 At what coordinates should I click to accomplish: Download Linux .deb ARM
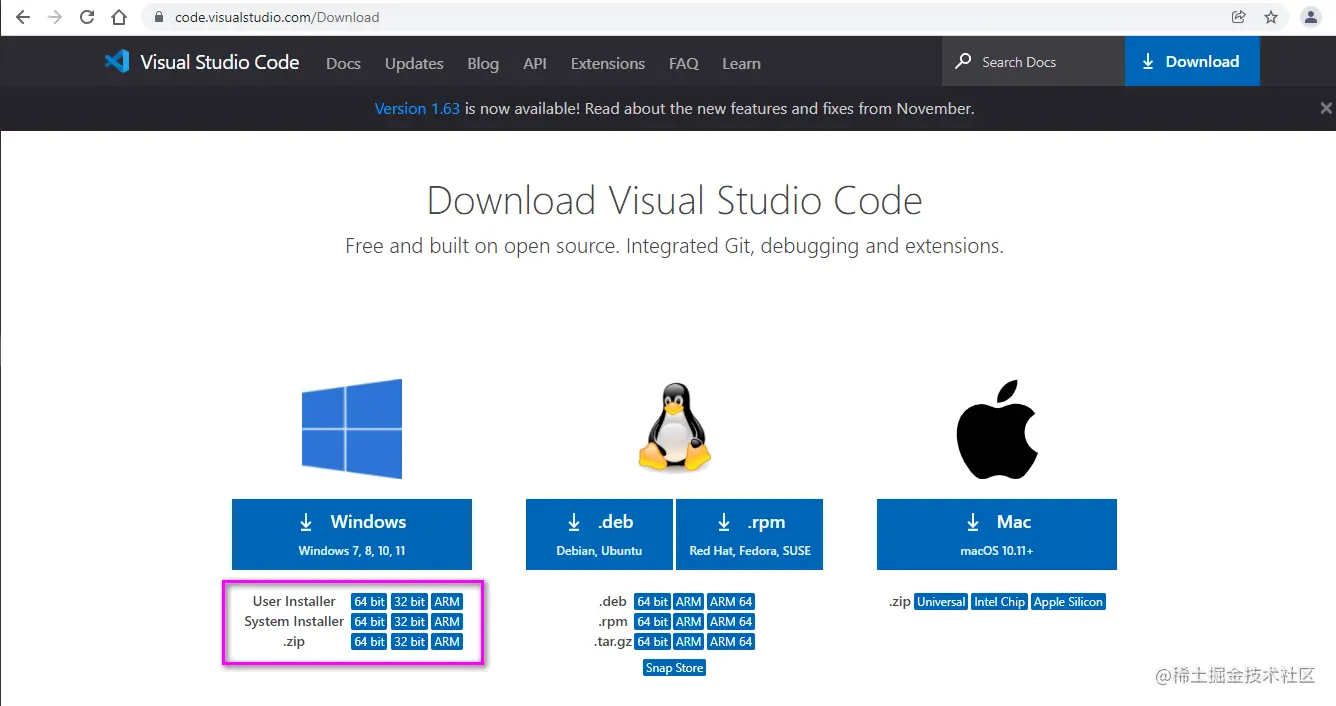coord(688,602)
